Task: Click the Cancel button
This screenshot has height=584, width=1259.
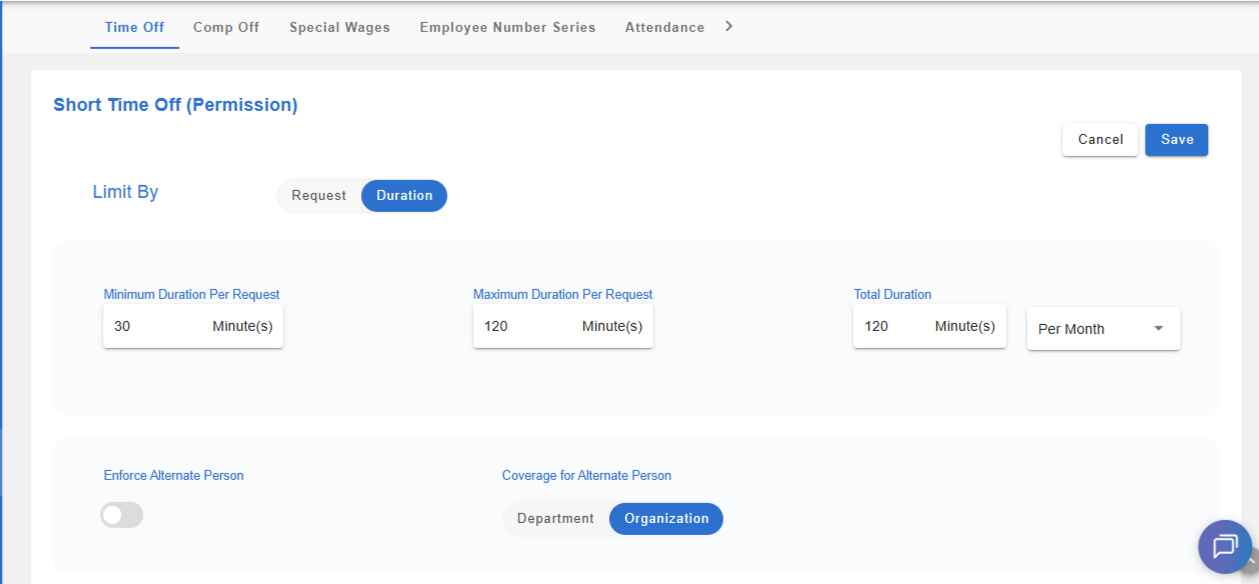Action: click(x=1100, y=140)
